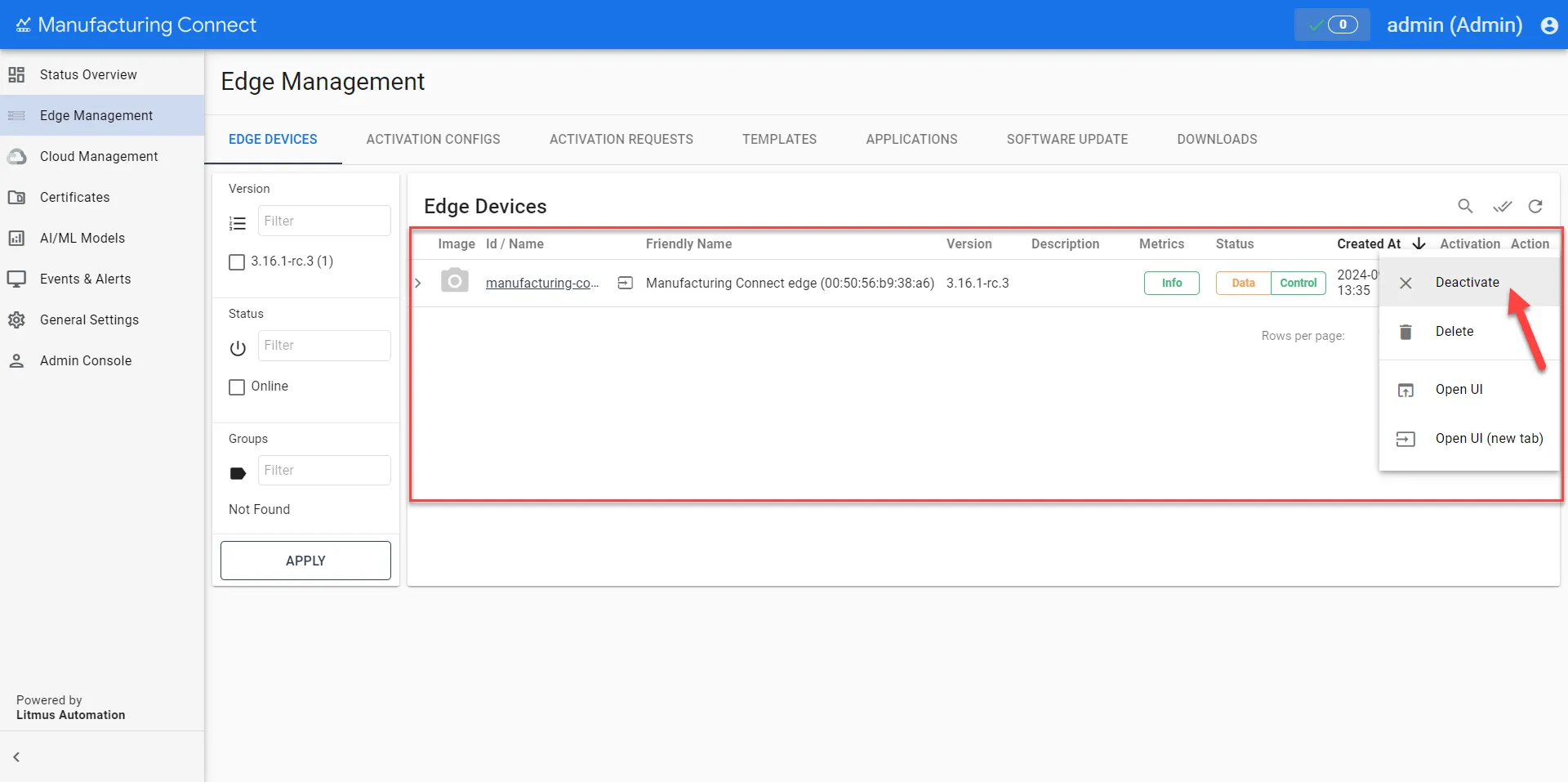Switch to Downloads tab

[x=1217, y=139]
